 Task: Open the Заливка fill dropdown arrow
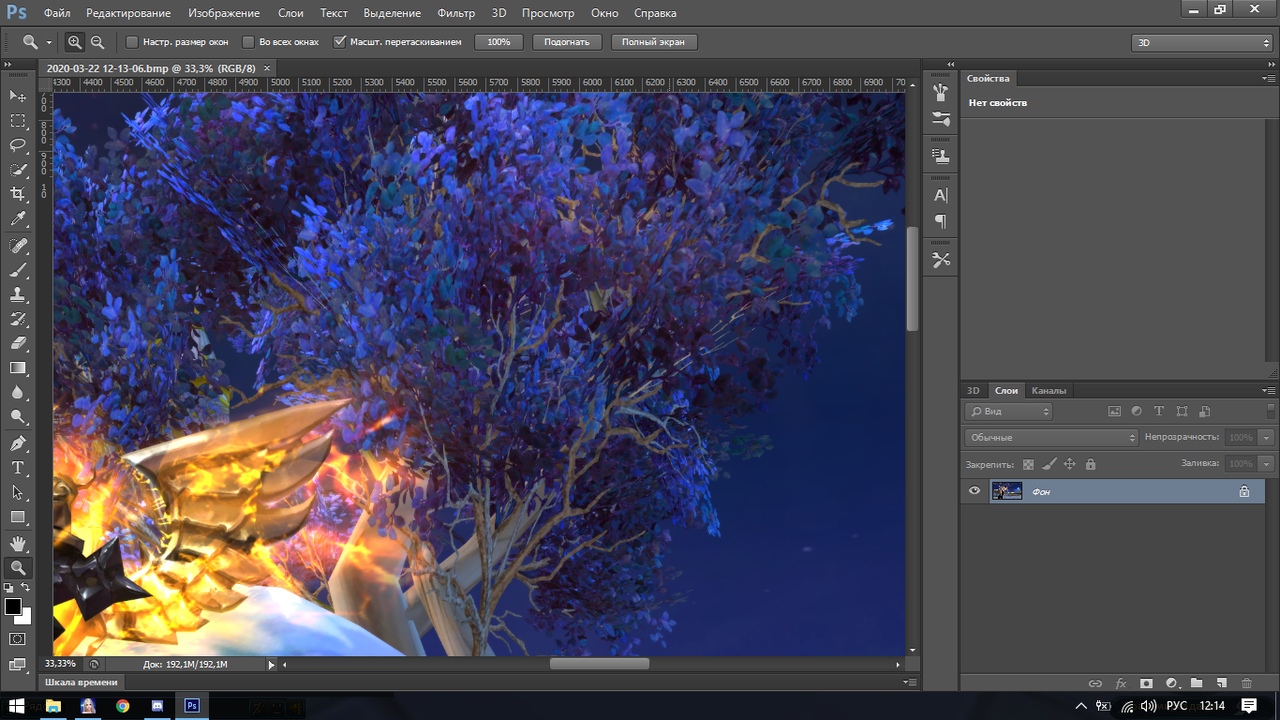(1266, 464)
